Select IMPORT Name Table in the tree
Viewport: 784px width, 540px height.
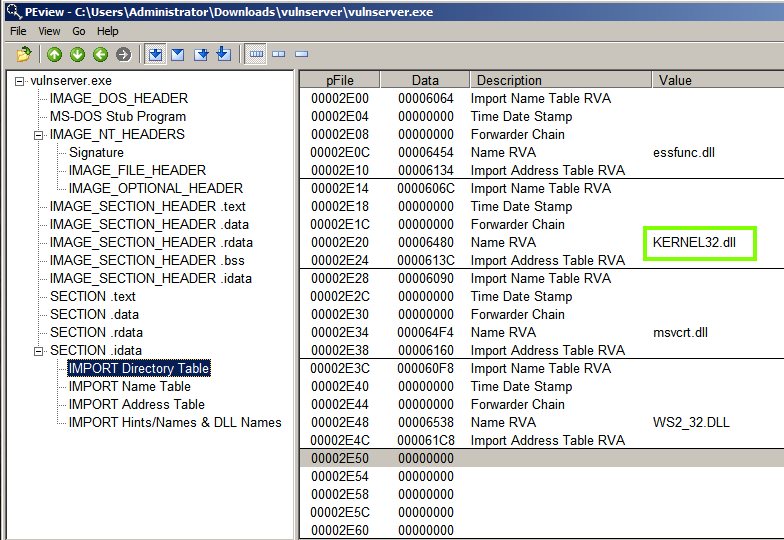coord(130,386)
